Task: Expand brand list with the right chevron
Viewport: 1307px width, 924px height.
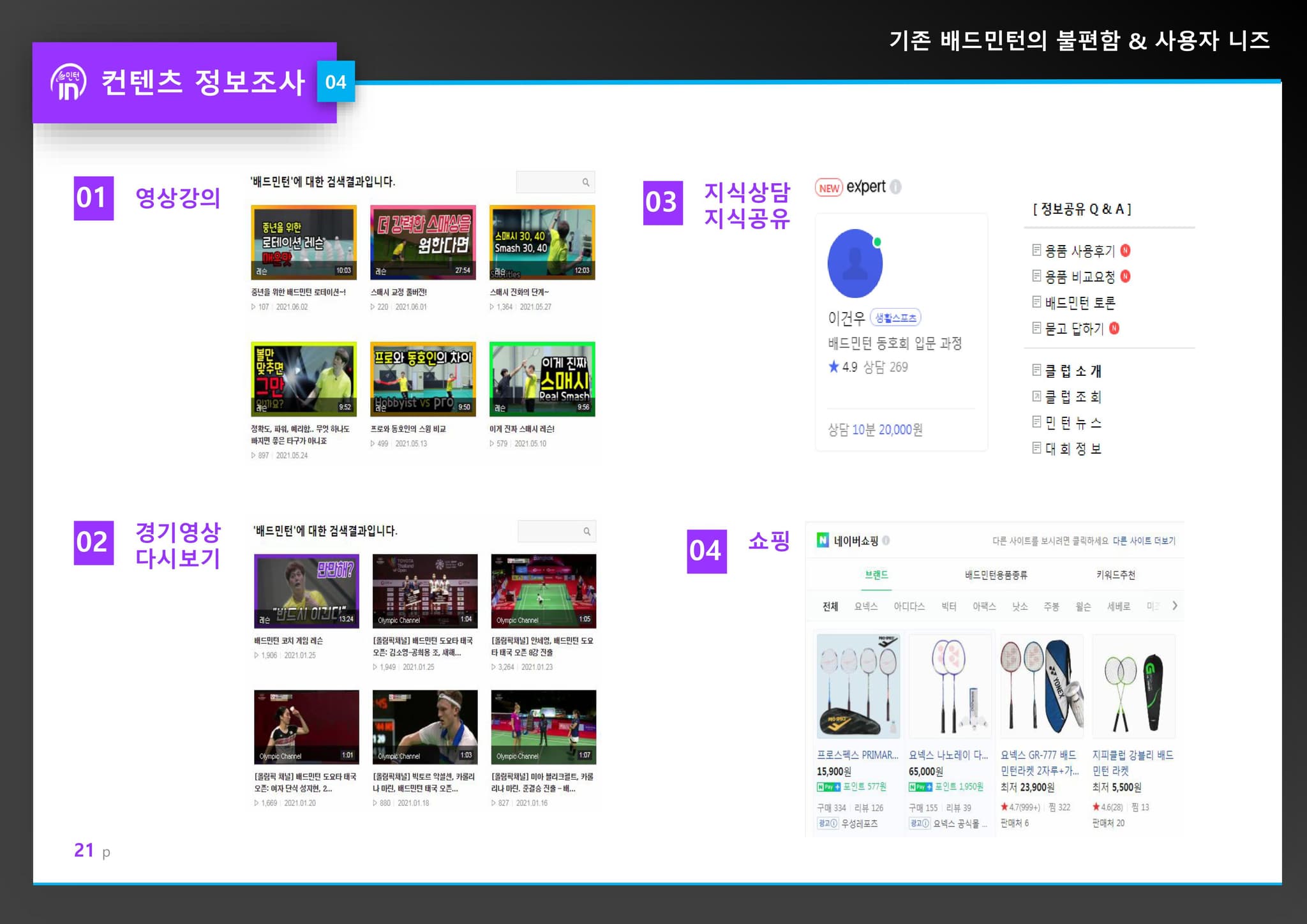Action: tap(1174, 606)
